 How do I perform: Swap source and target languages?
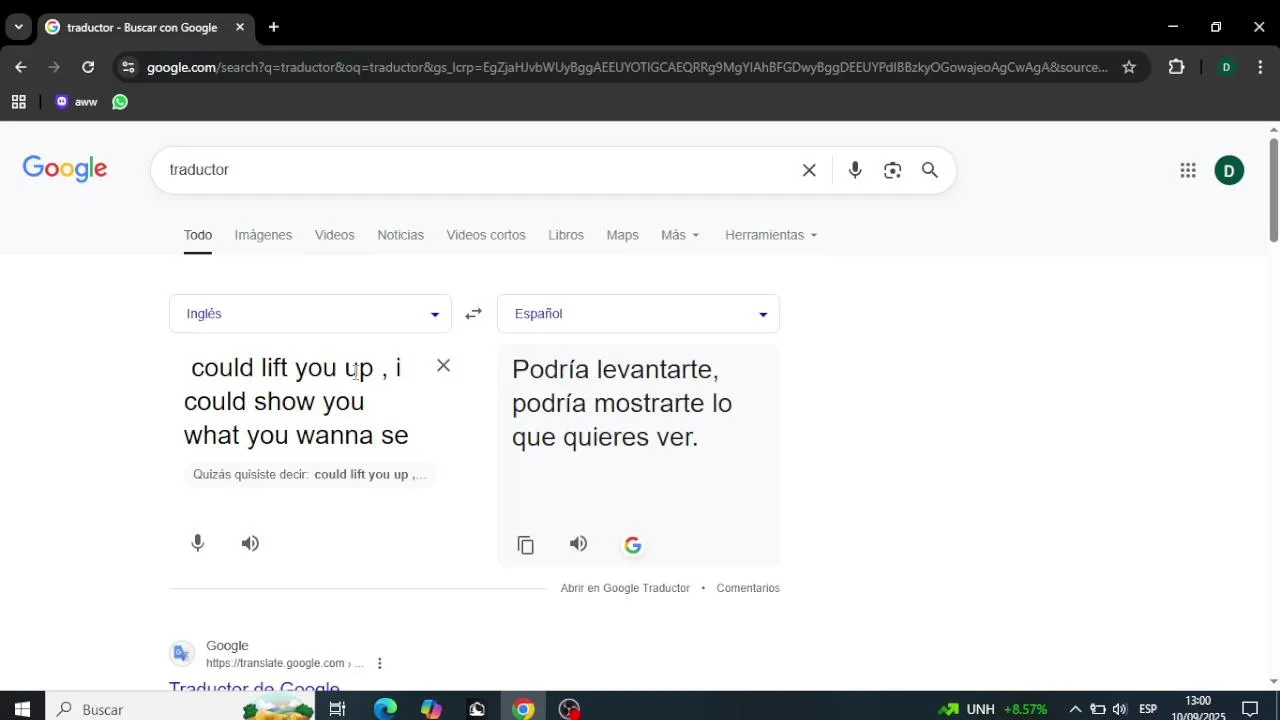coord(473,314)
